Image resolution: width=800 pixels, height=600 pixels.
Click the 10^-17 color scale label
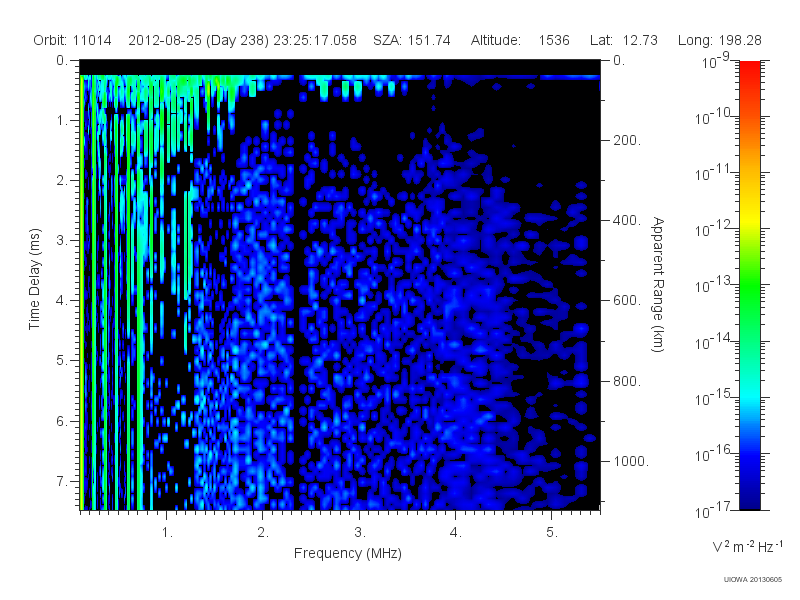[x=713, y=510]
